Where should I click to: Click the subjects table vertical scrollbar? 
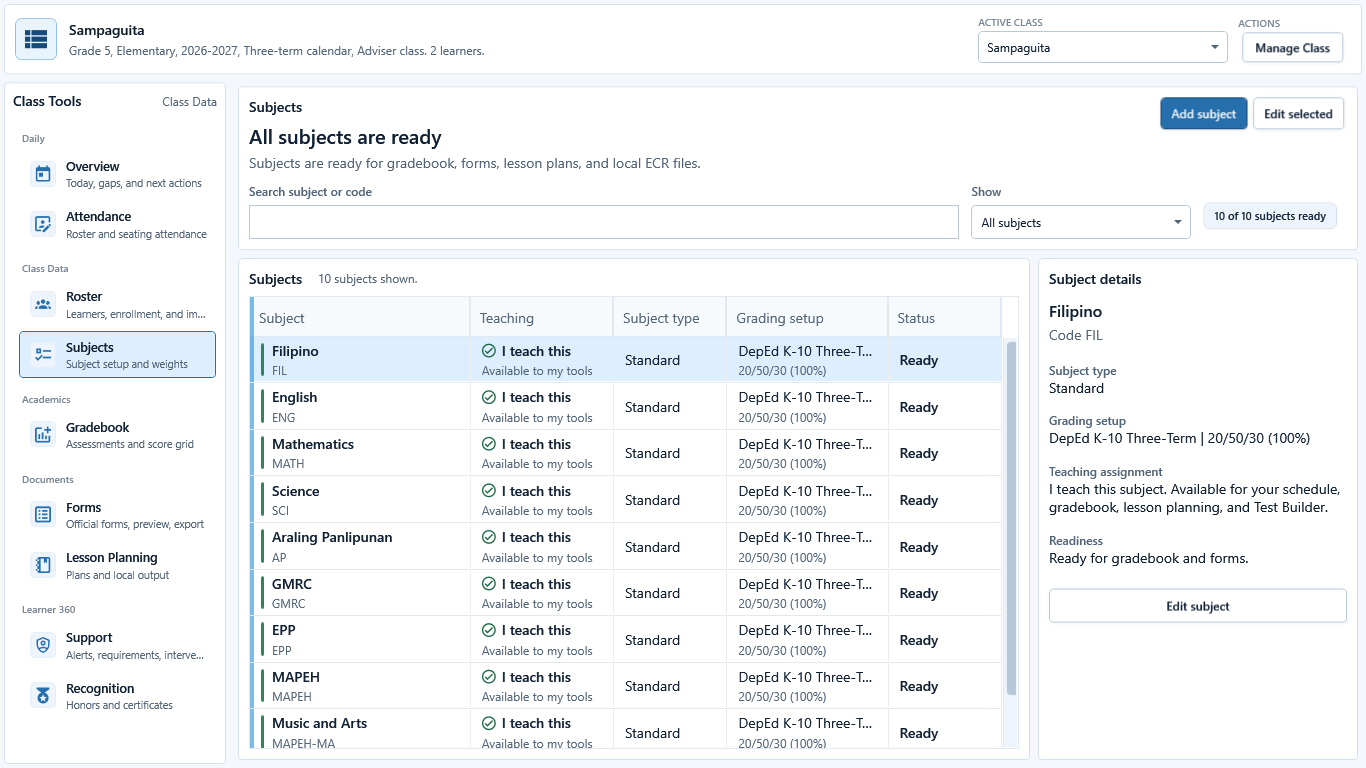[1011, 518]
